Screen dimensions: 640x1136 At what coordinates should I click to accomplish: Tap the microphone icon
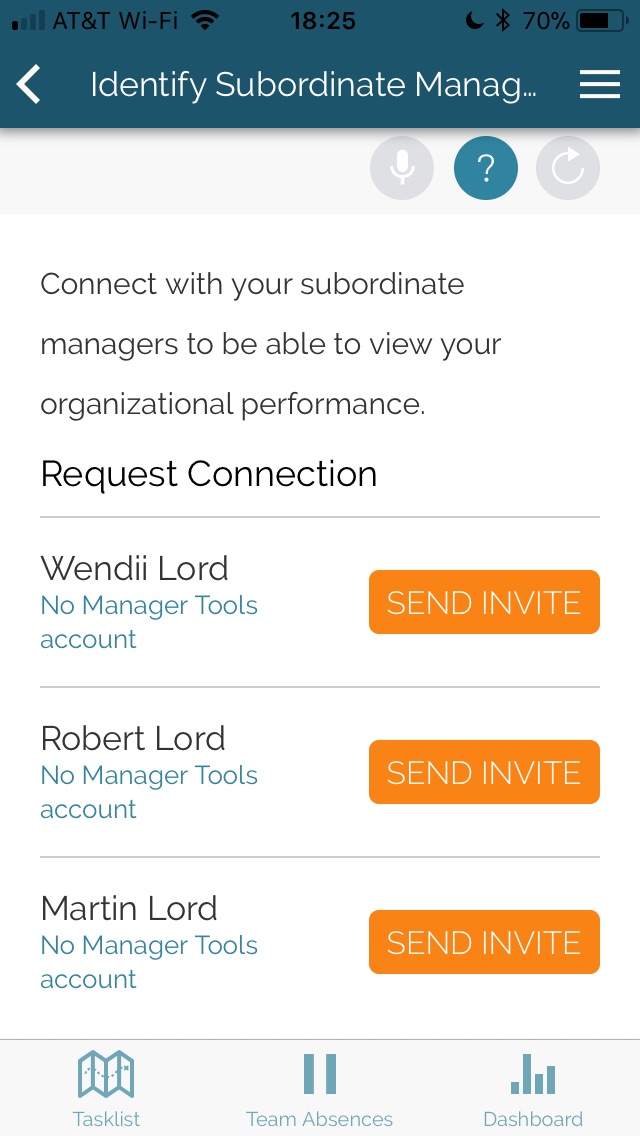402,168
